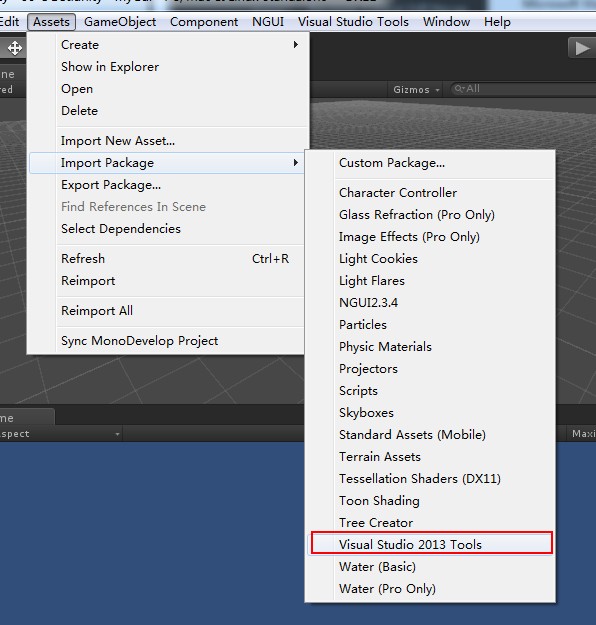The height and width of the screenshot is (625, 596).
Task: Import the Physic Materials package
Action: pos(431,347)
